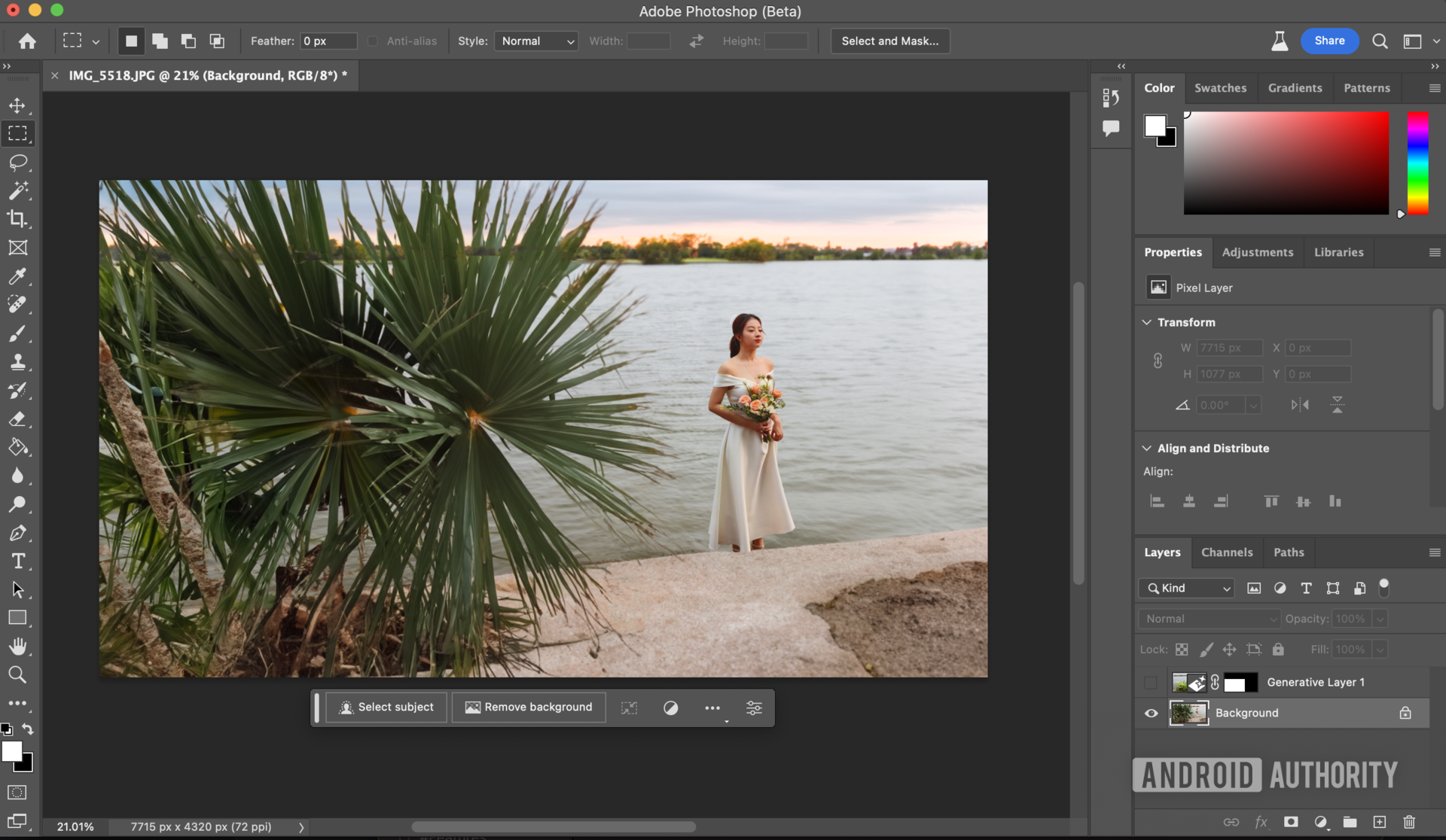Image resolution: width=1446 pixels, height=840 pixels.
Task: Select the Zoom tool
Action: coord(17,675)
